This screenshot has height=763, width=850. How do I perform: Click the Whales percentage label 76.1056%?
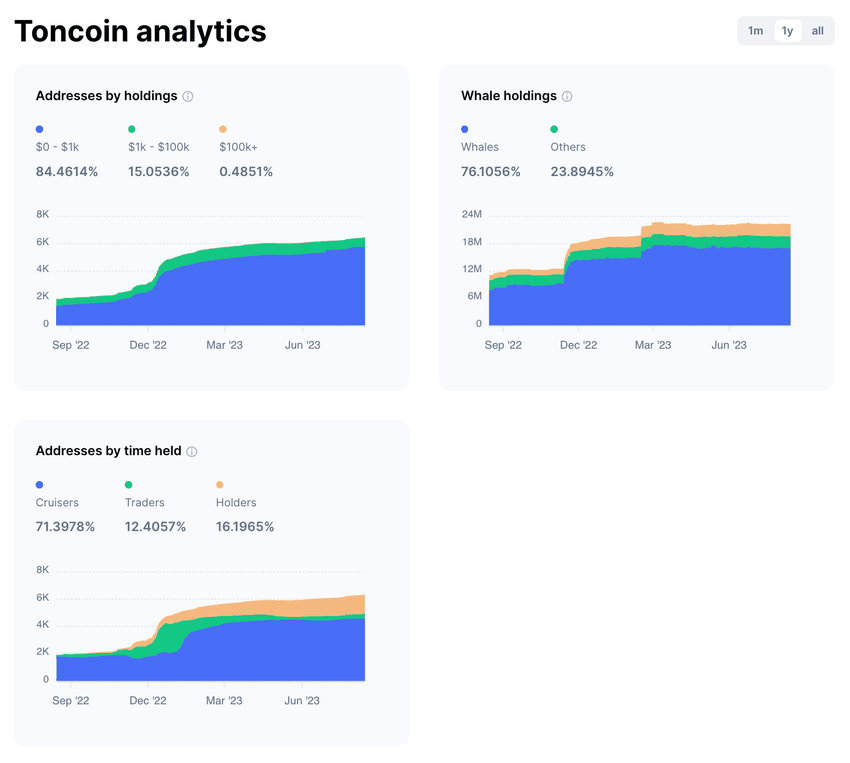click(x=491, y=172)
